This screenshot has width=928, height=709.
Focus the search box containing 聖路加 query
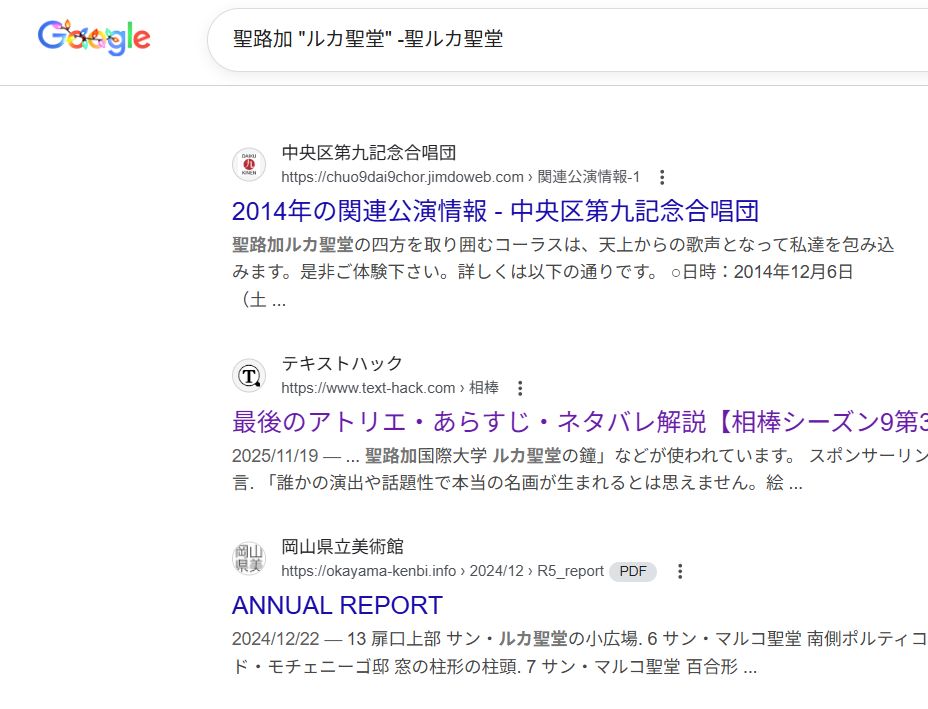560,39
